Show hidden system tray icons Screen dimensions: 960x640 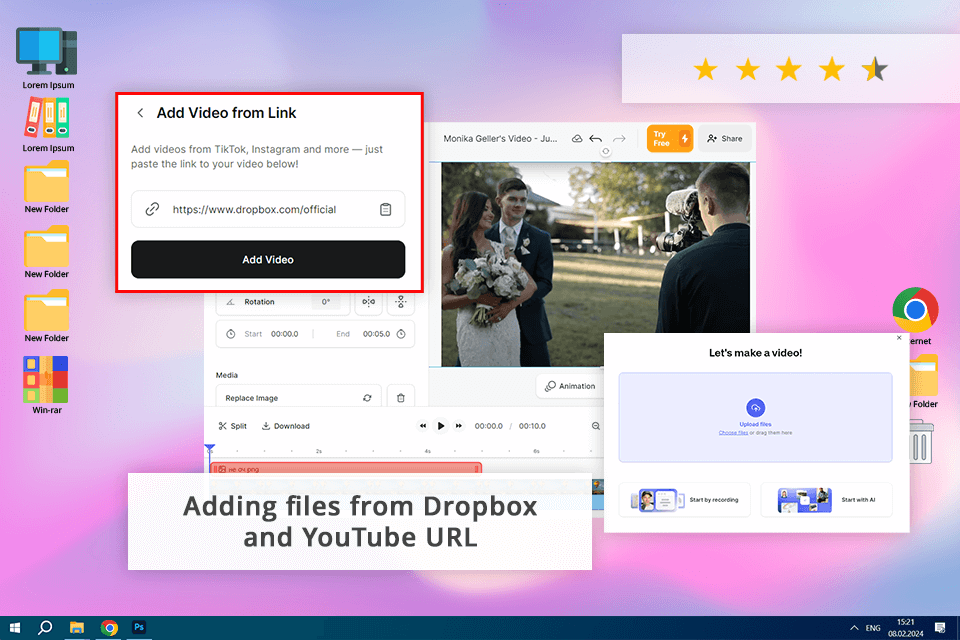854,628
